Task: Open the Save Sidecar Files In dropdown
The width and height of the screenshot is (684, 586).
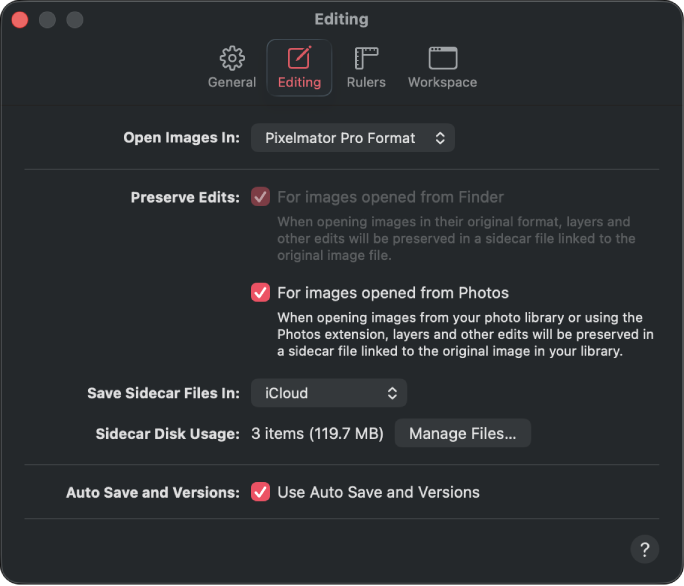Action: 329,393
